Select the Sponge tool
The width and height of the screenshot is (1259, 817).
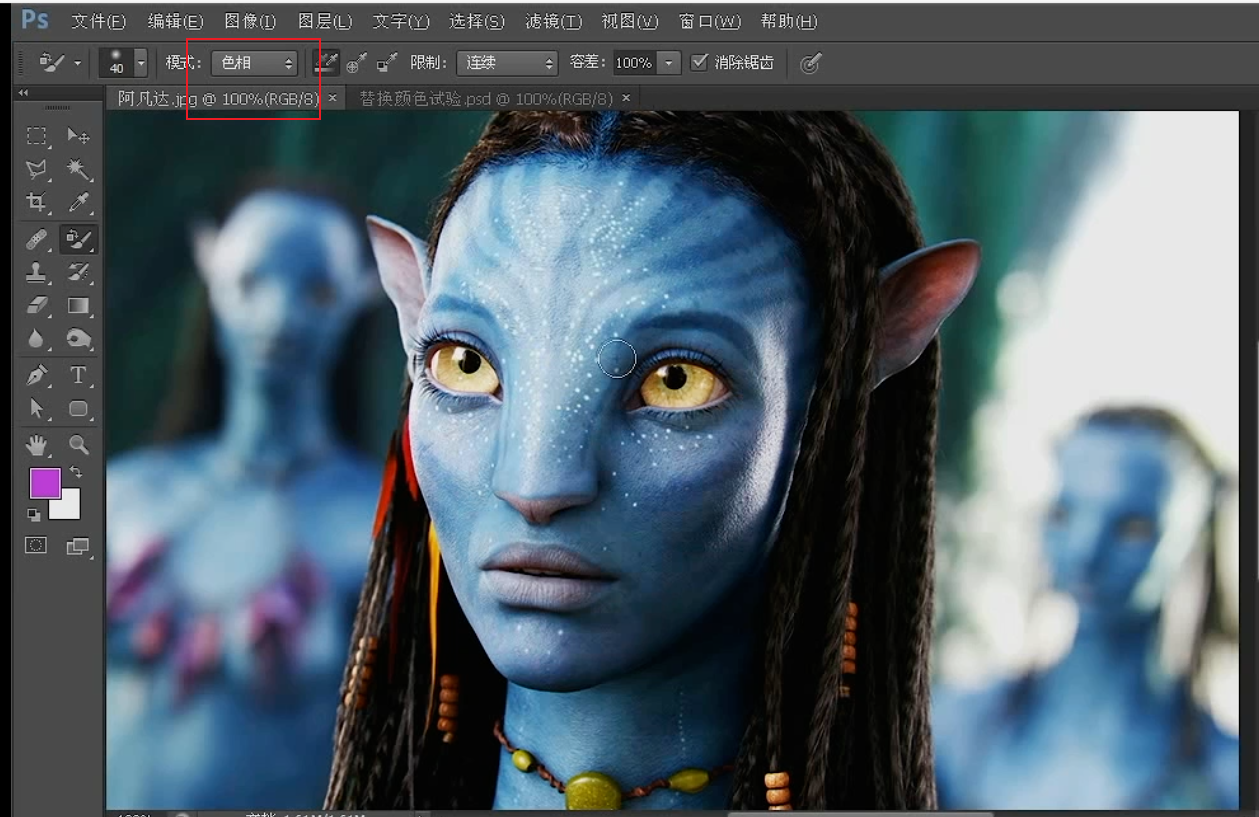tap(78, 340)
